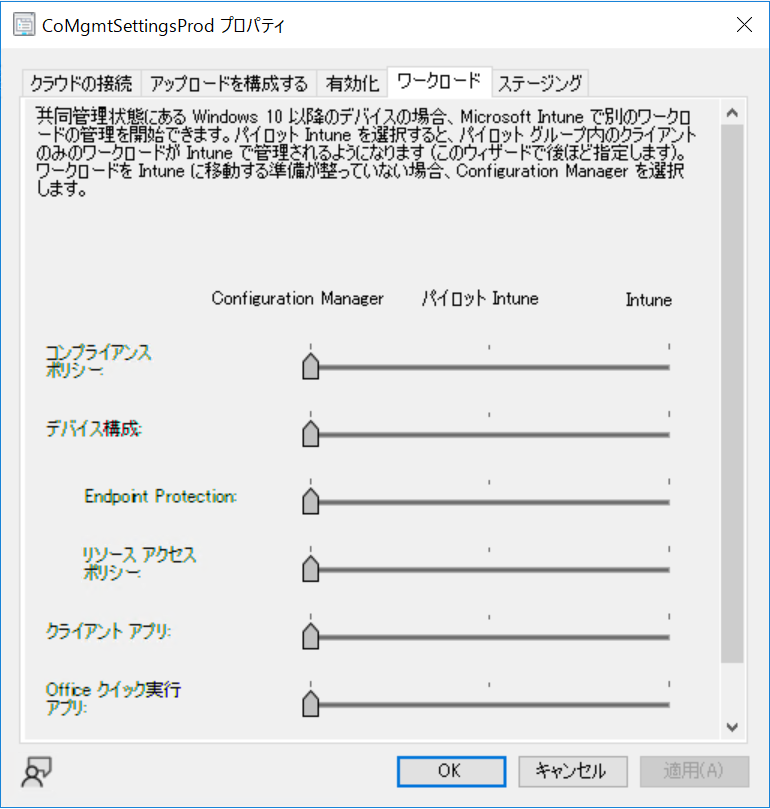Click the scroll up arrow
The image size is (770, 809).
[x=732, y=112]
